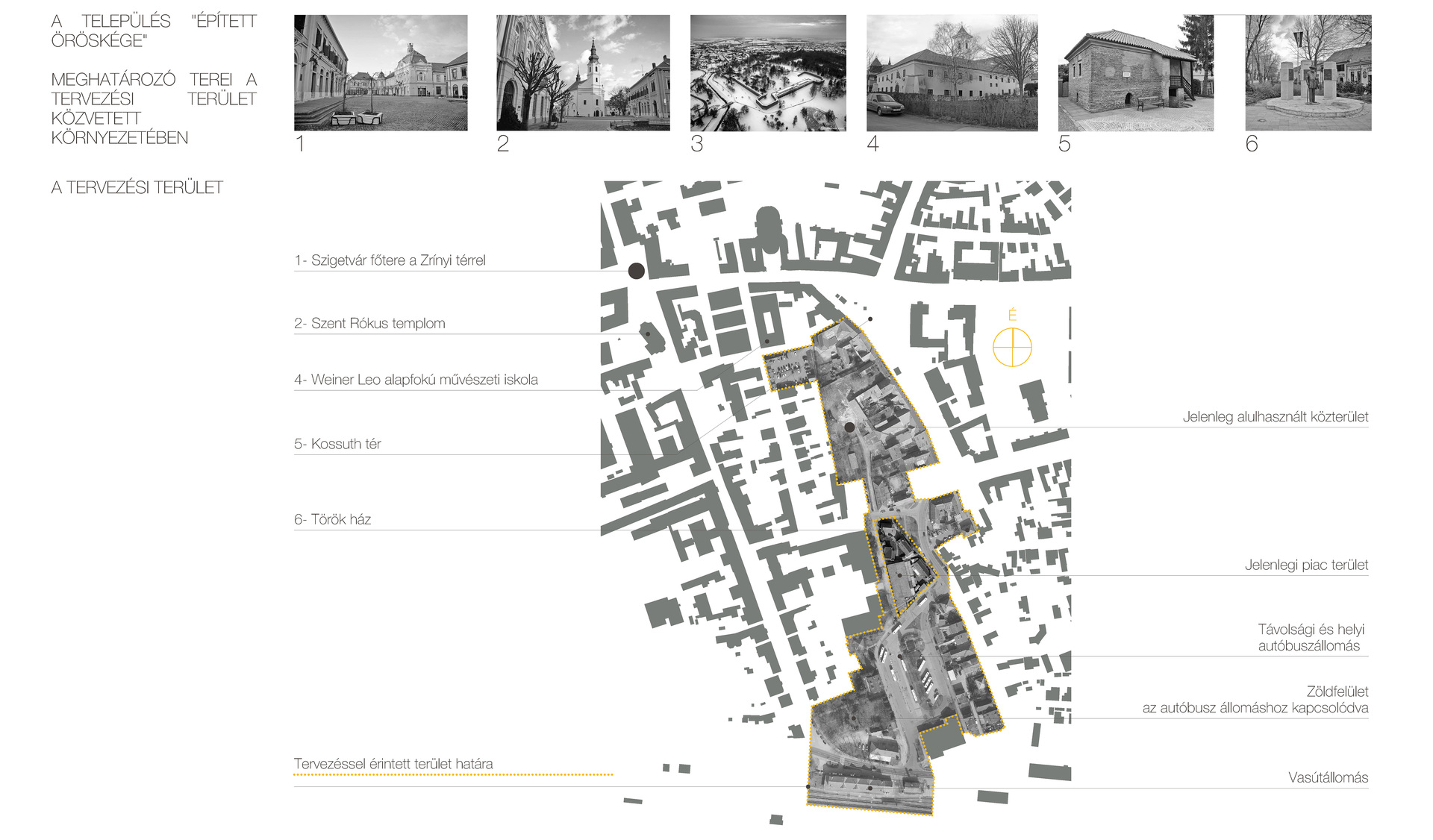Click the 'Vasútállomás' label
This screenshot has height=840, width=1433.
coord(1328,777)
